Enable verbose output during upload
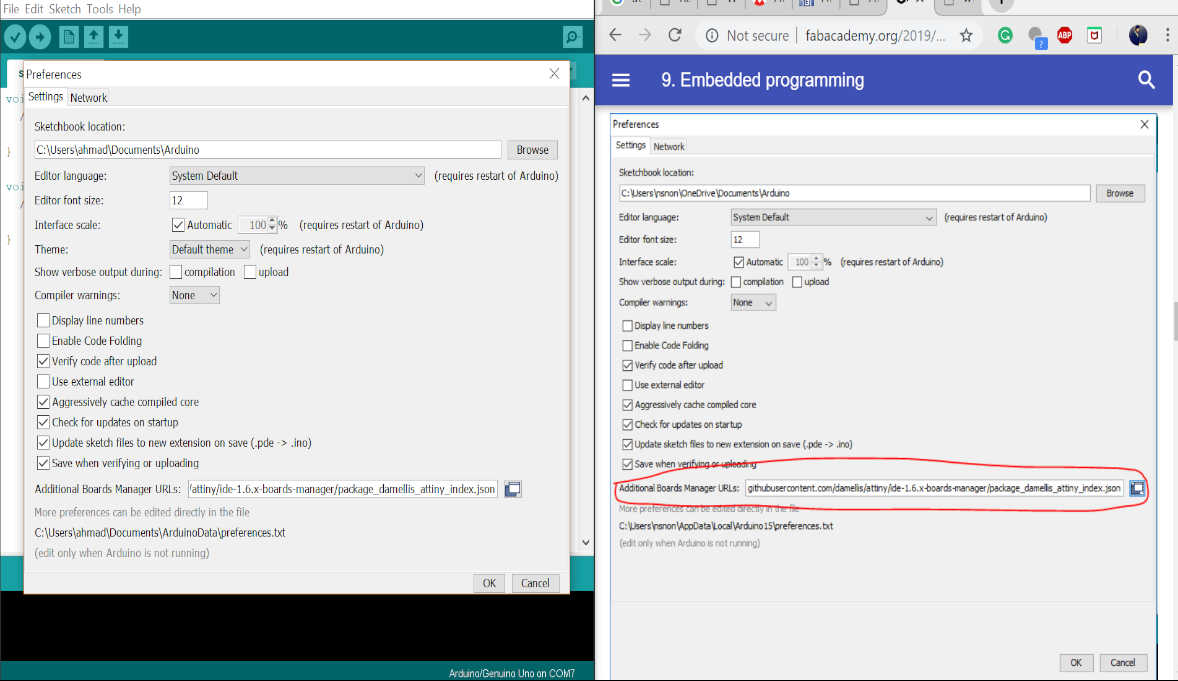1178x681 pixels. tap(250, 272)
